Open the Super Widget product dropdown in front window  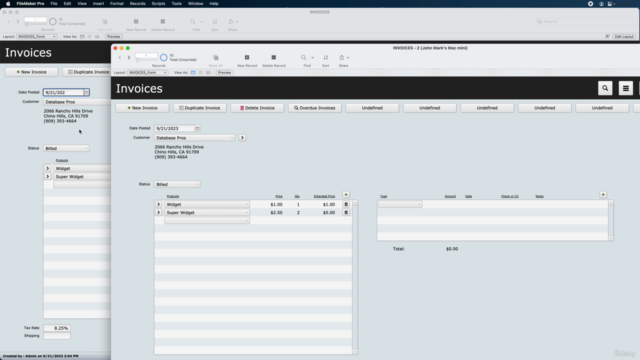tap(207, 213)
